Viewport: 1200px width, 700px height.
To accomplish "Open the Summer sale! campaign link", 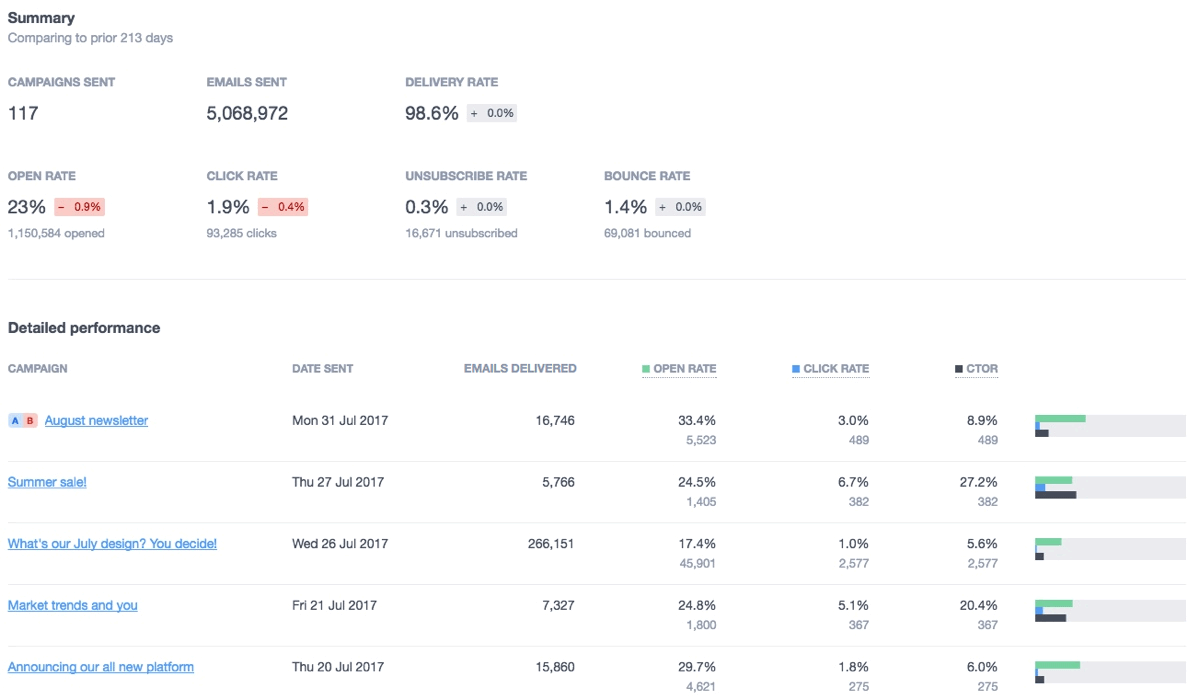I will (x=47, y=482).
